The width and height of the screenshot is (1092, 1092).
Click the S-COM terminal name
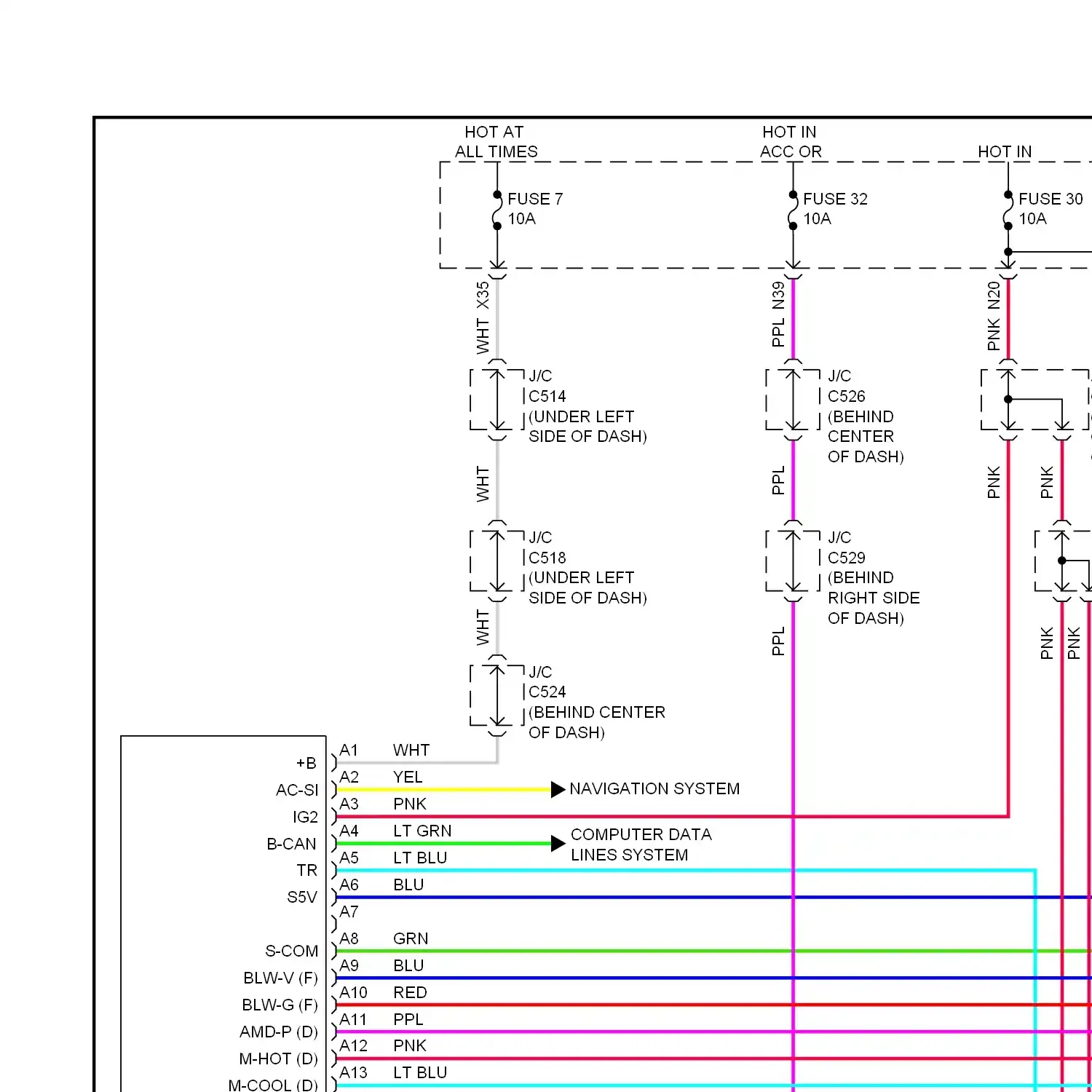291,951
